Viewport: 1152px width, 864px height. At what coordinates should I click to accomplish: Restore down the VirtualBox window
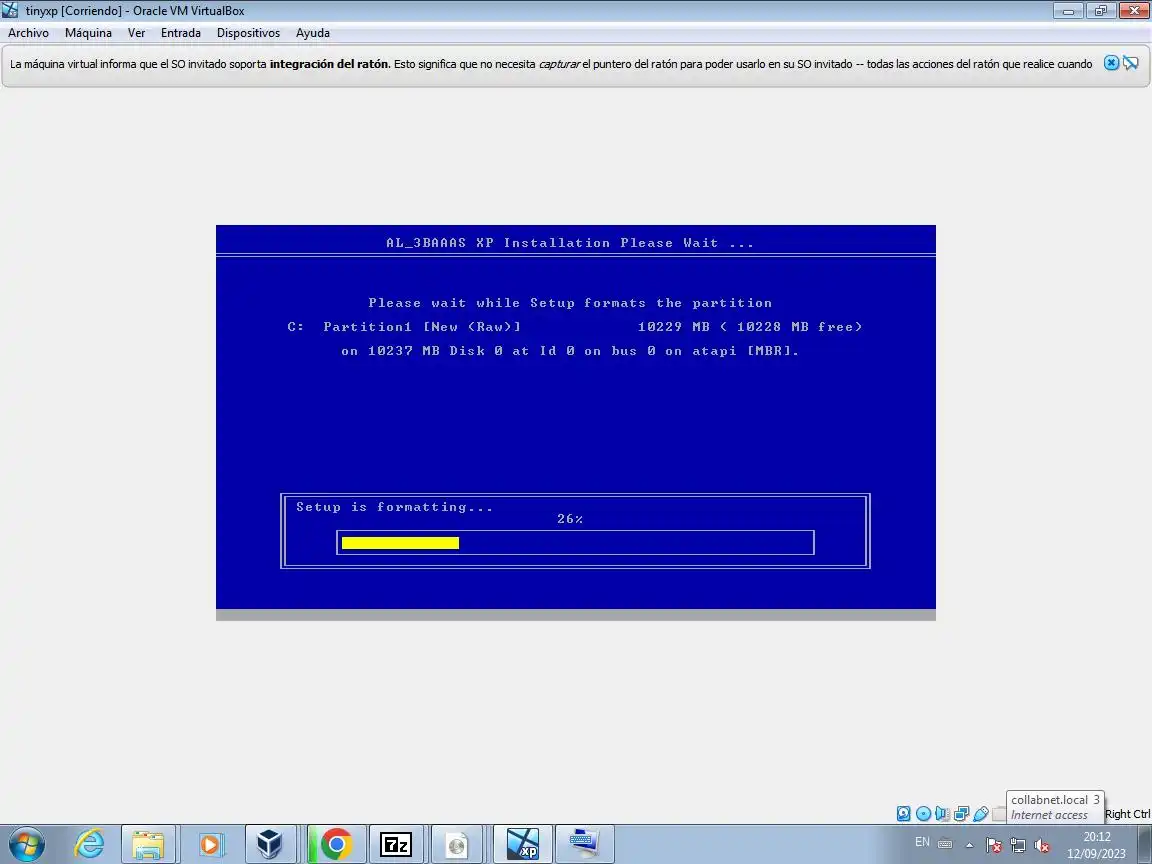[1101, 10]
